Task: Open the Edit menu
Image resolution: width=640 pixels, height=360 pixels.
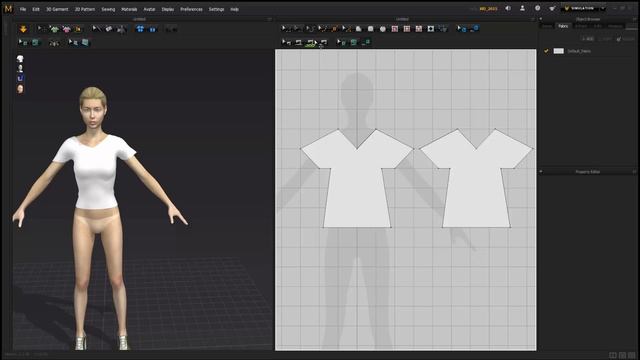Action: [x=36, y=9]
